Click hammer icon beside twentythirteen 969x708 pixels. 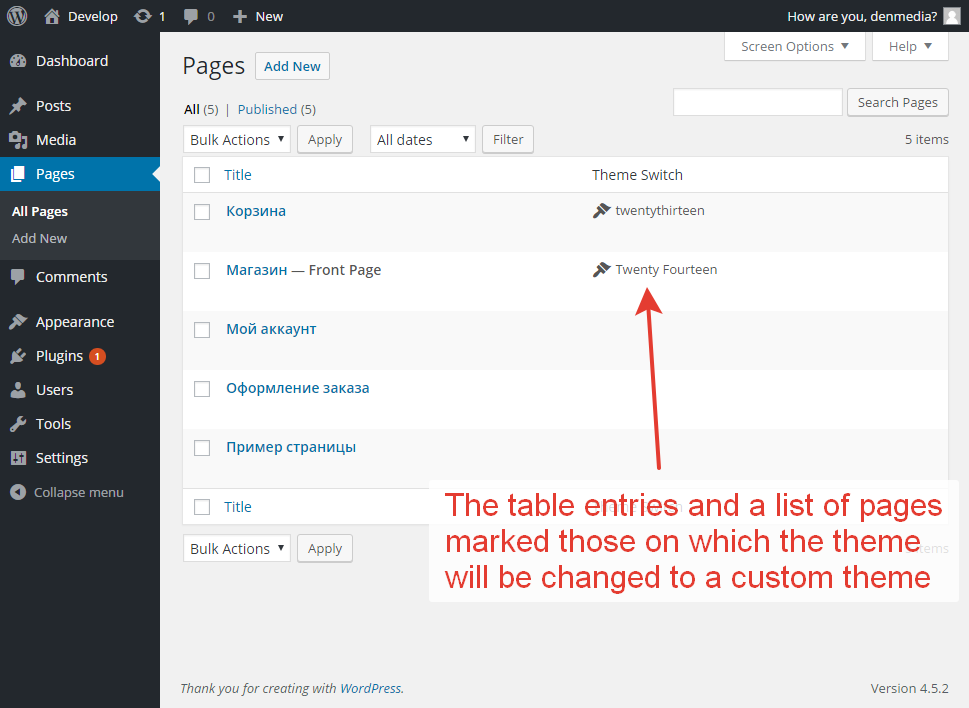pos(601,211)
